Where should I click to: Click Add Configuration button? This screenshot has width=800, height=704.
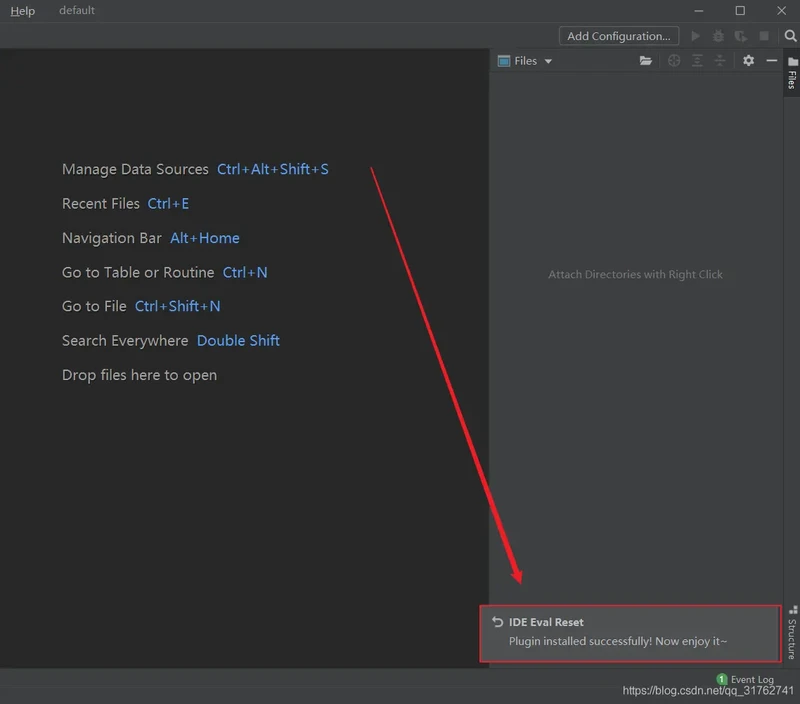[618, 36]
